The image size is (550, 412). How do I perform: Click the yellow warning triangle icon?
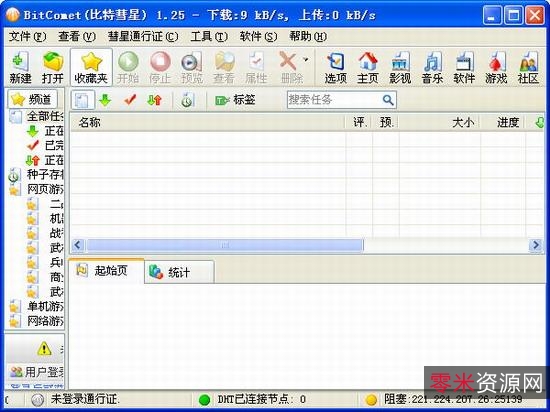coord(45,349)
